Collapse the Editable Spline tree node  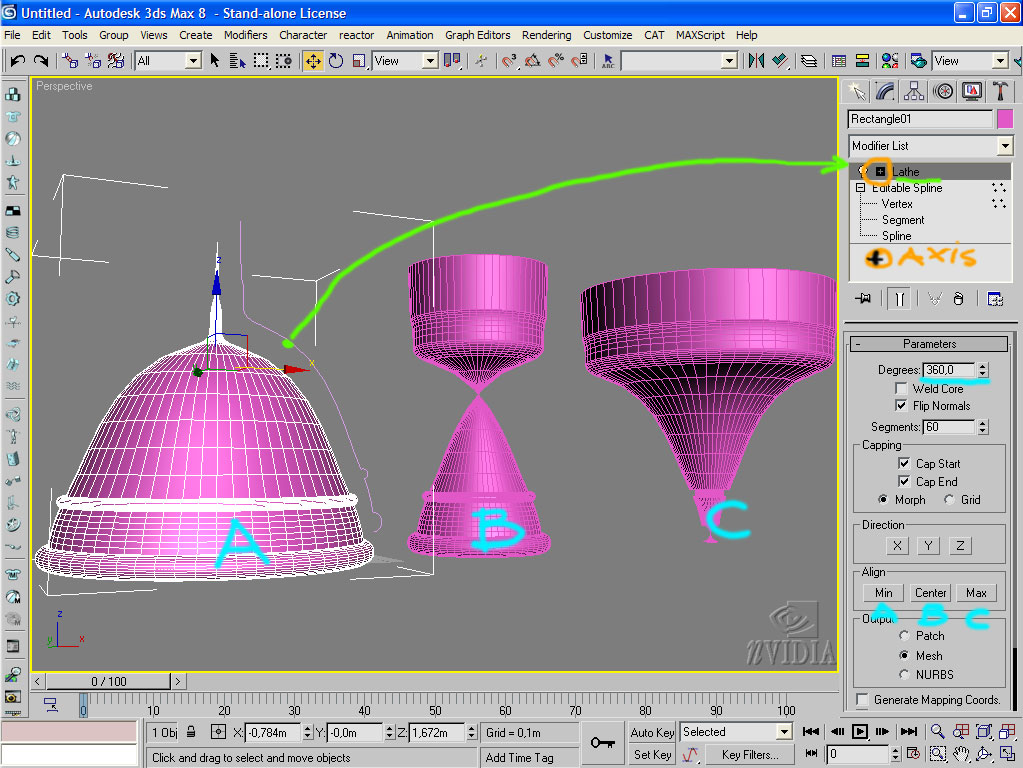tap(860, 188)
